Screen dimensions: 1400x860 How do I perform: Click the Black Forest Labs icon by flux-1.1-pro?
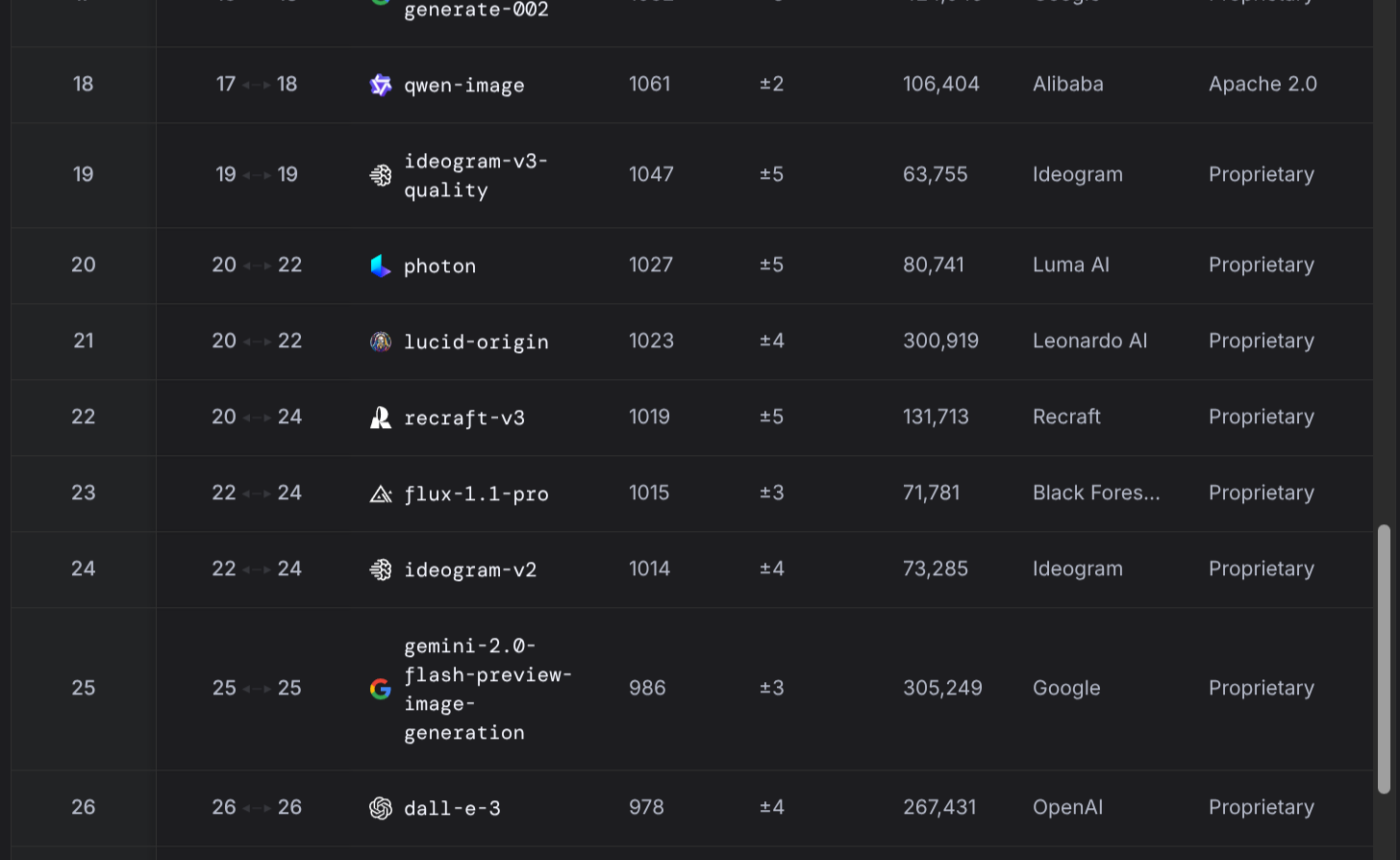(381, 493)
